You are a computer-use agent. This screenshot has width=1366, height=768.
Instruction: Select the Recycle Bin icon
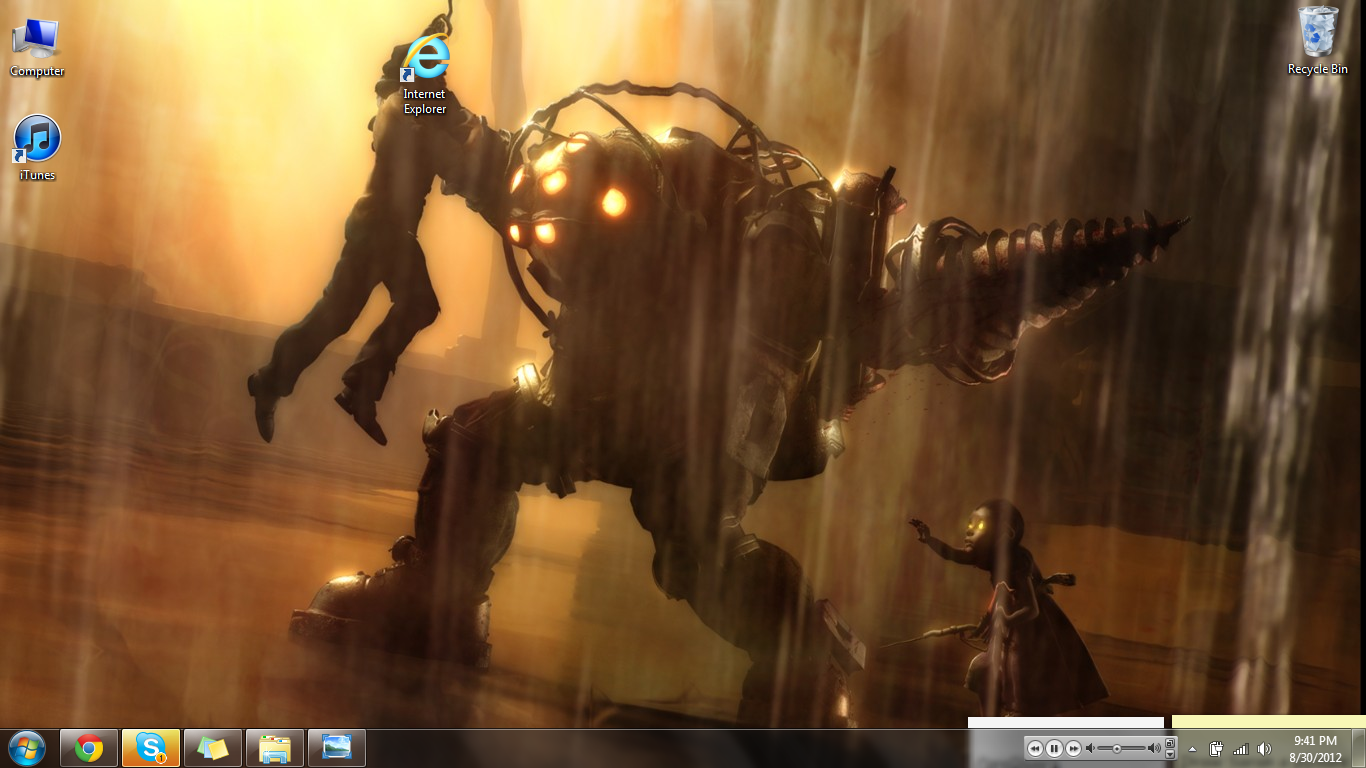click(1317, 40)
